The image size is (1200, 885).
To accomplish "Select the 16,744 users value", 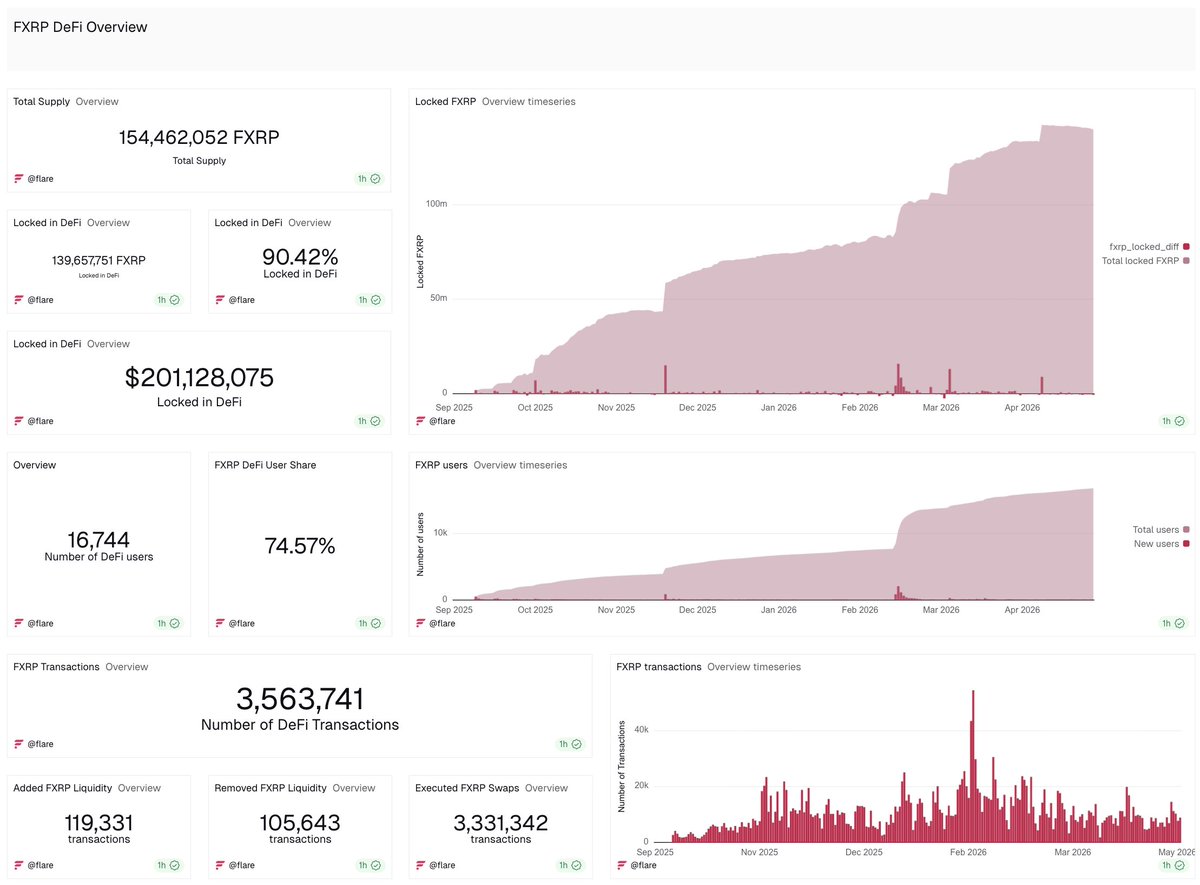I will 98,540.
